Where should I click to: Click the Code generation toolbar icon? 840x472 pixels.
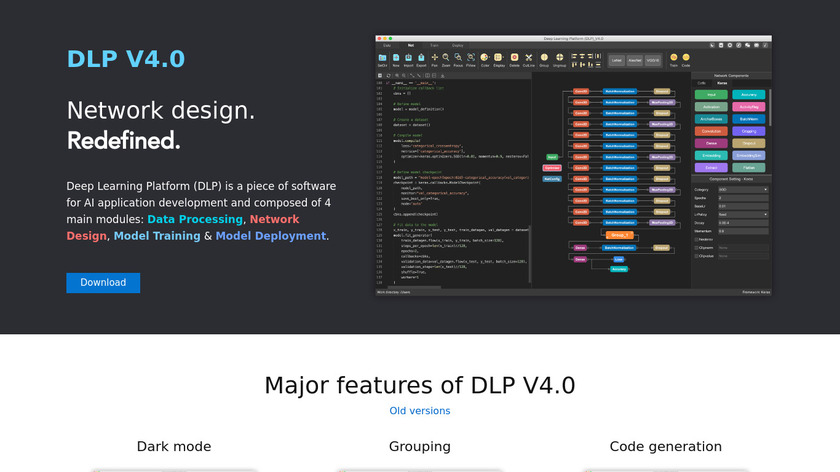[686, 57]
